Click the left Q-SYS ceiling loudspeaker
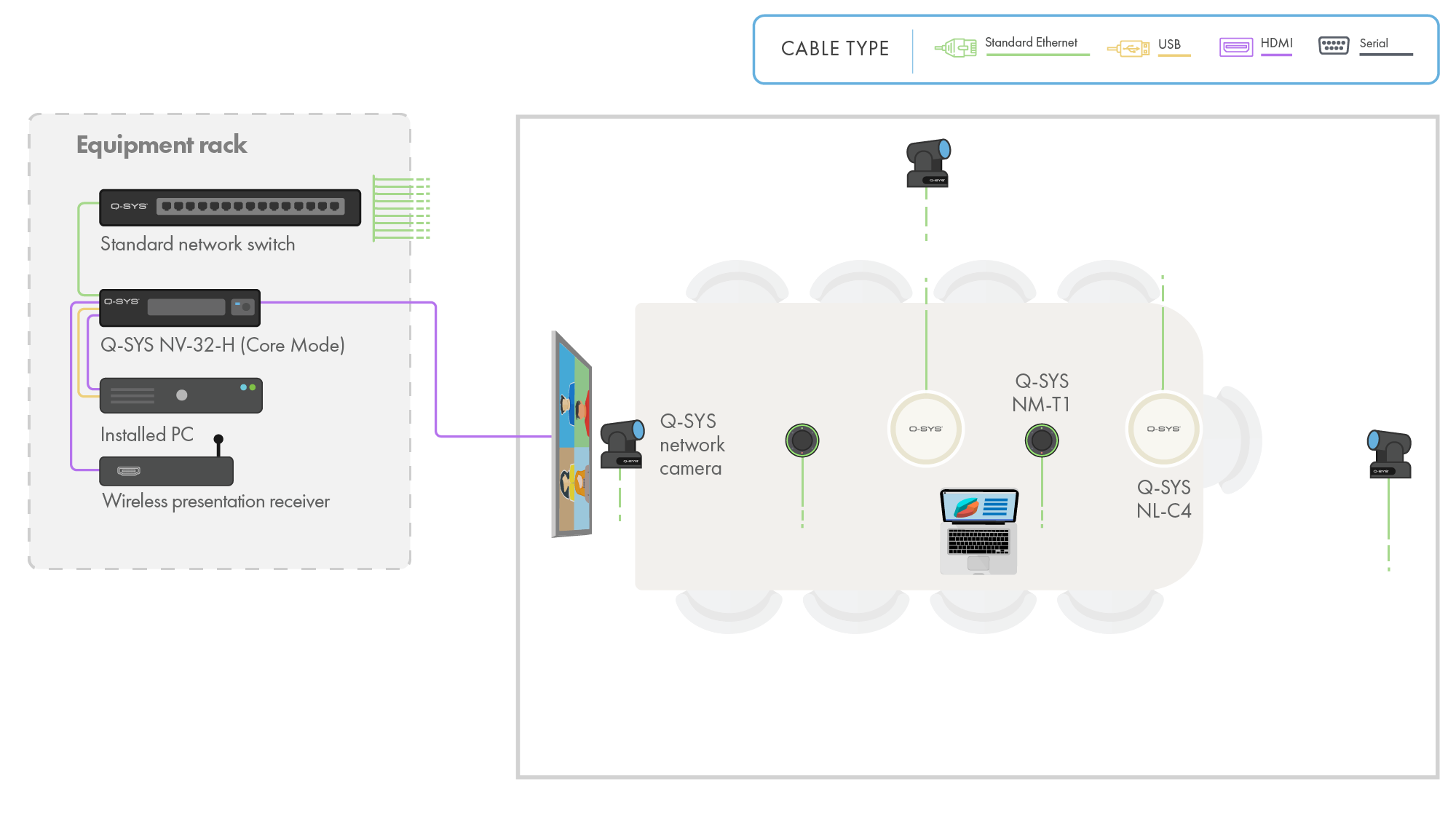 click(926, 429)
